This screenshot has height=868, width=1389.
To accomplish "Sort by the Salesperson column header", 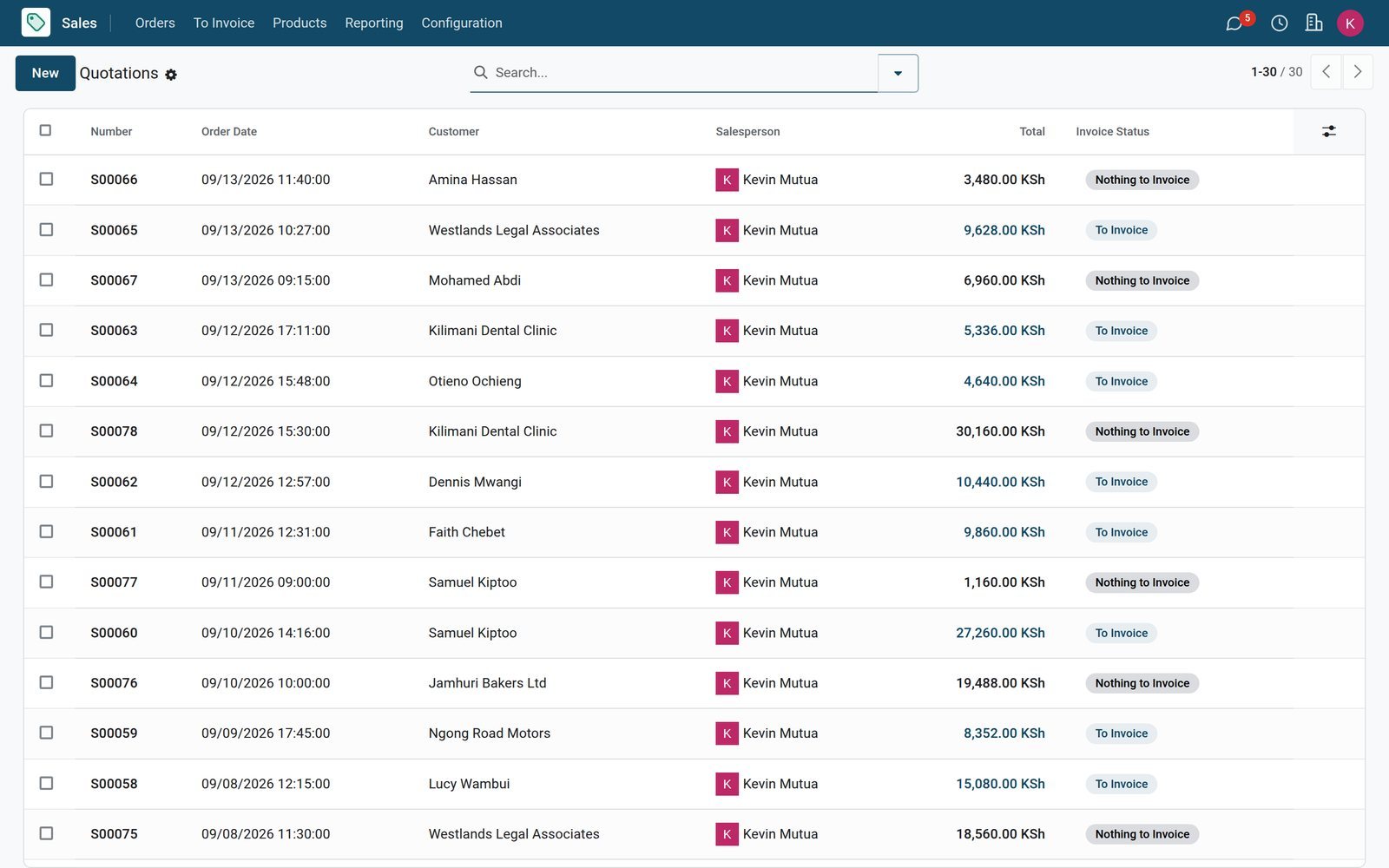I will [747, 132].
